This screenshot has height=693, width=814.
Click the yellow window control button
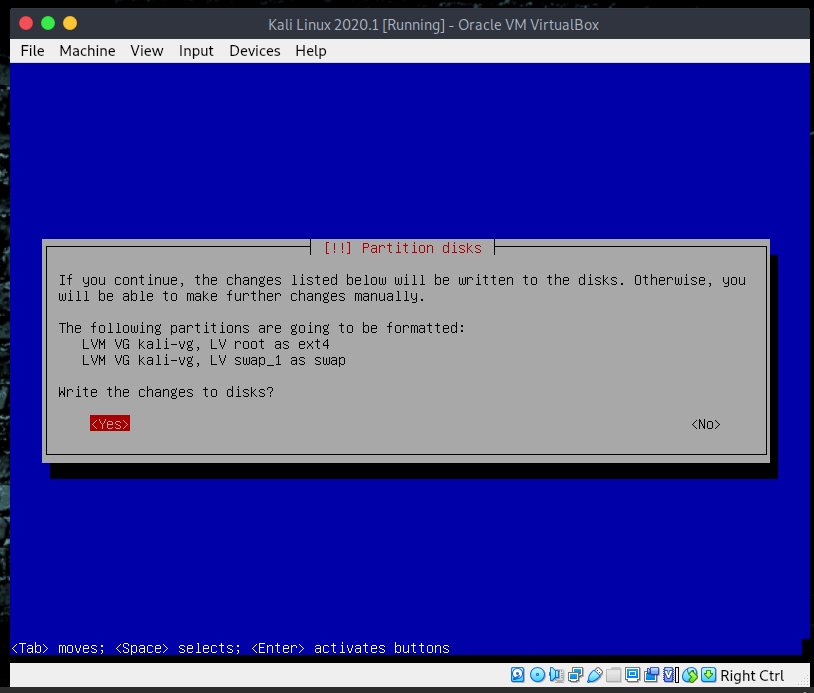coord(70,23)
